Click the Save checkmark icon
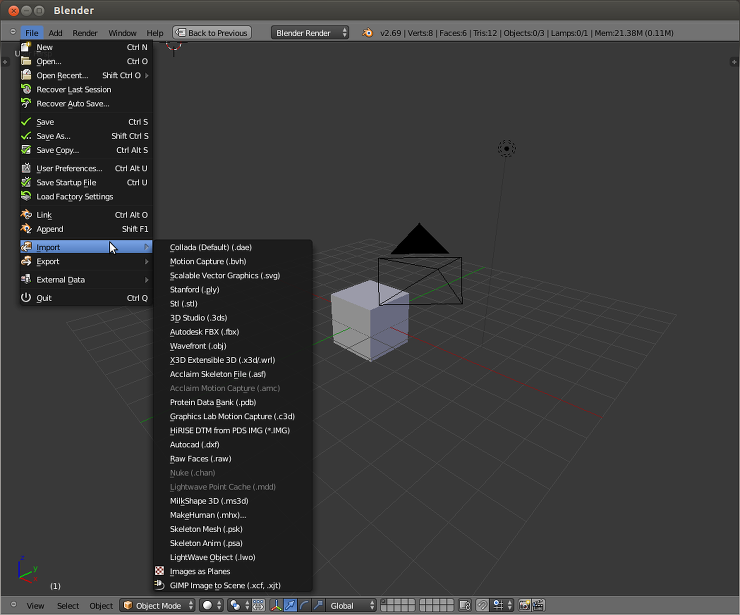Image resolution: width=740 pixels, height=615 pixels. click(26, 122)
